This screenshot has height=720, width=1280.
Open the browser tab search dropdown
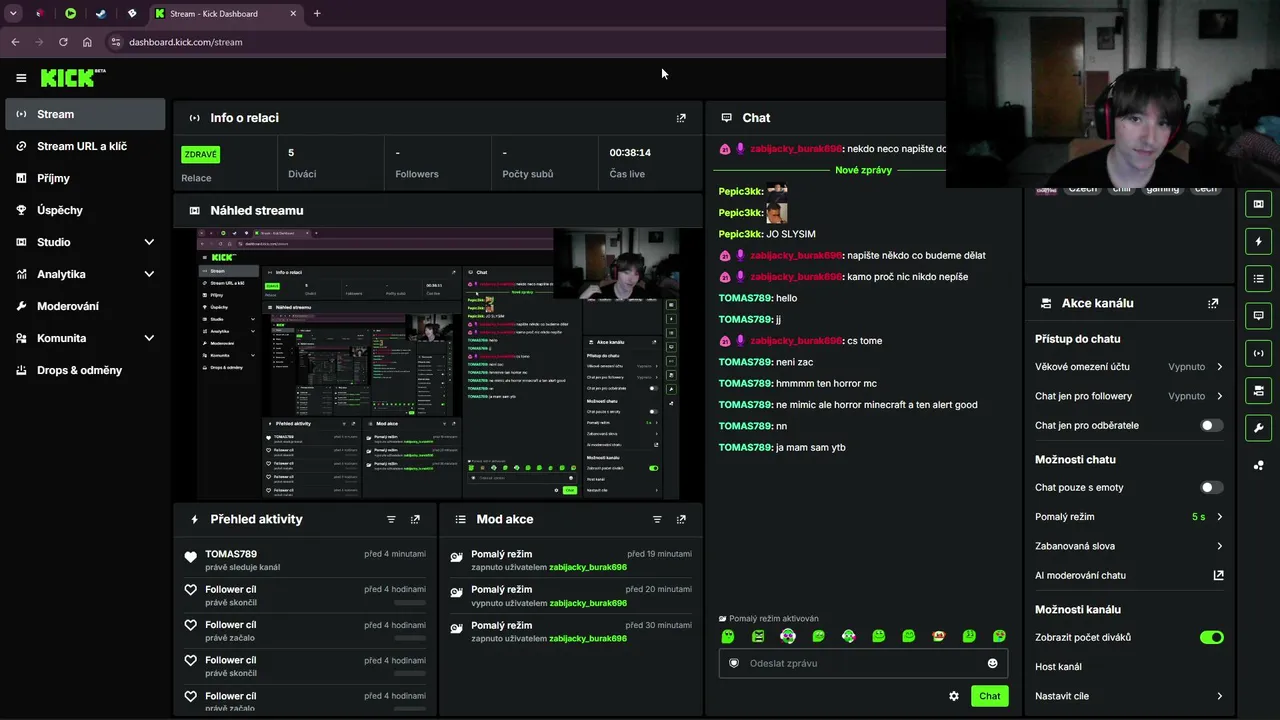tap(13, 14)
